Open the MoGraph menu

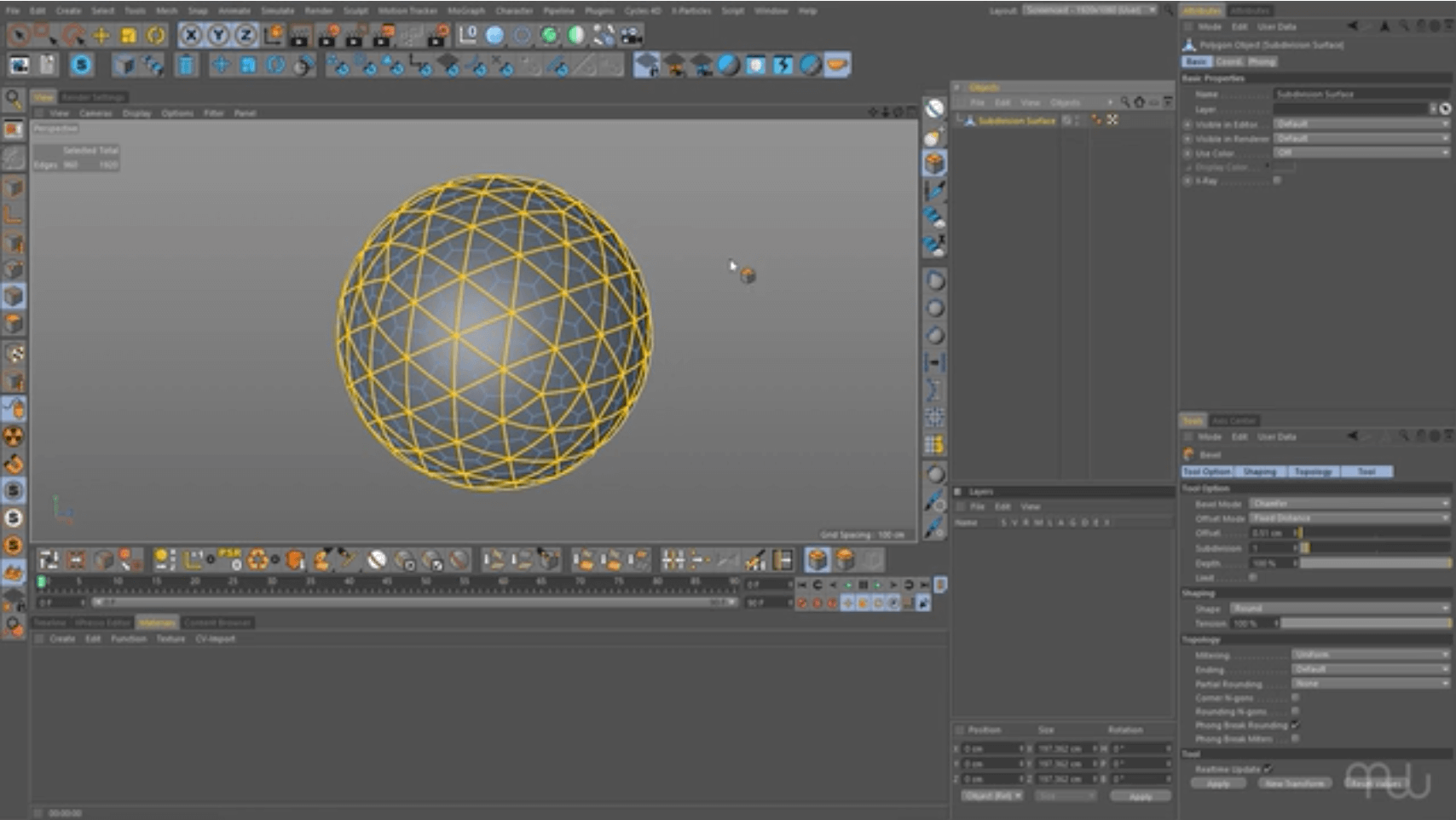coord(465,11)
